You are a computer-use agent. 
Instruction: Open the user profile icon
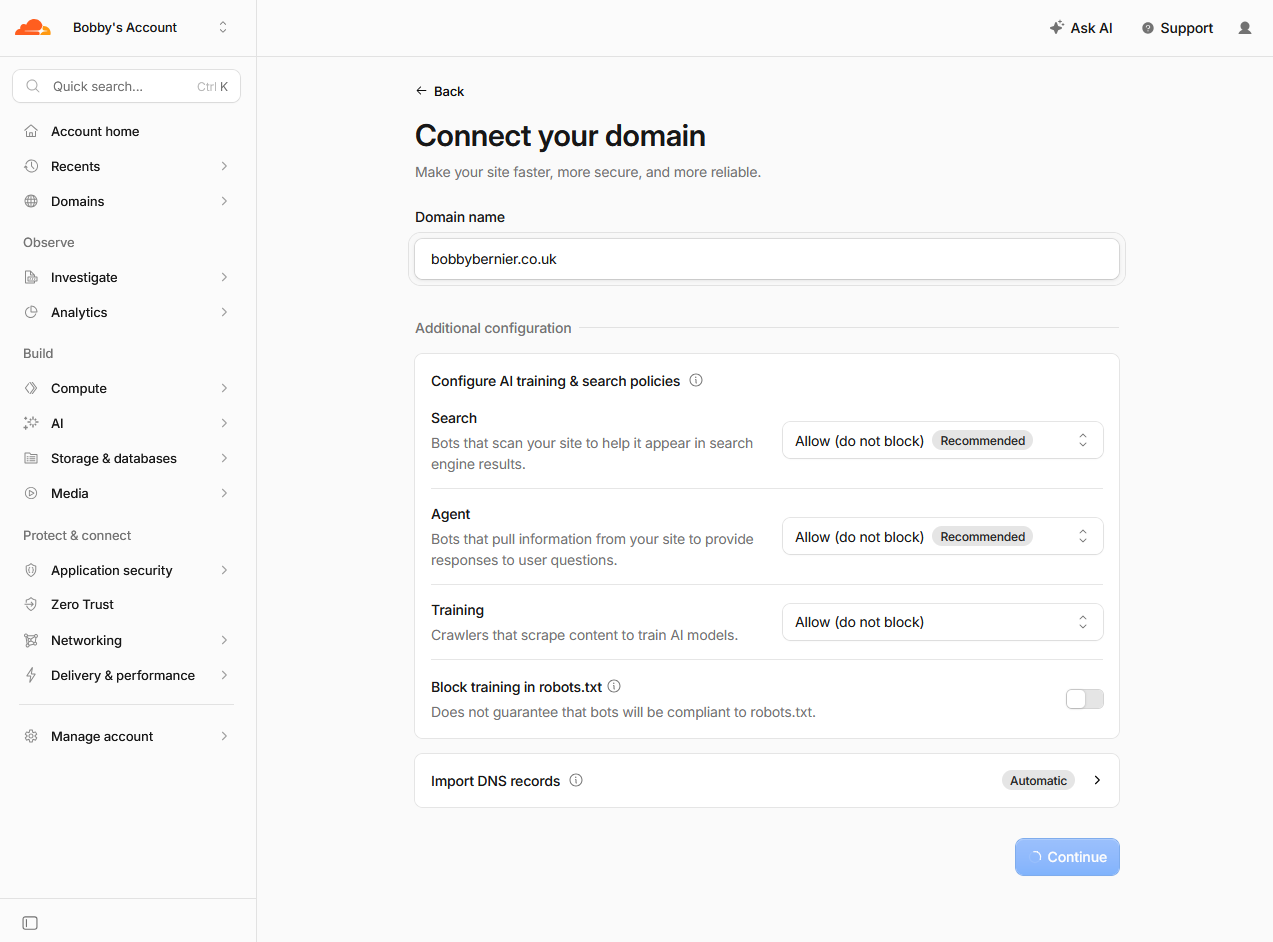(1245, 28)
